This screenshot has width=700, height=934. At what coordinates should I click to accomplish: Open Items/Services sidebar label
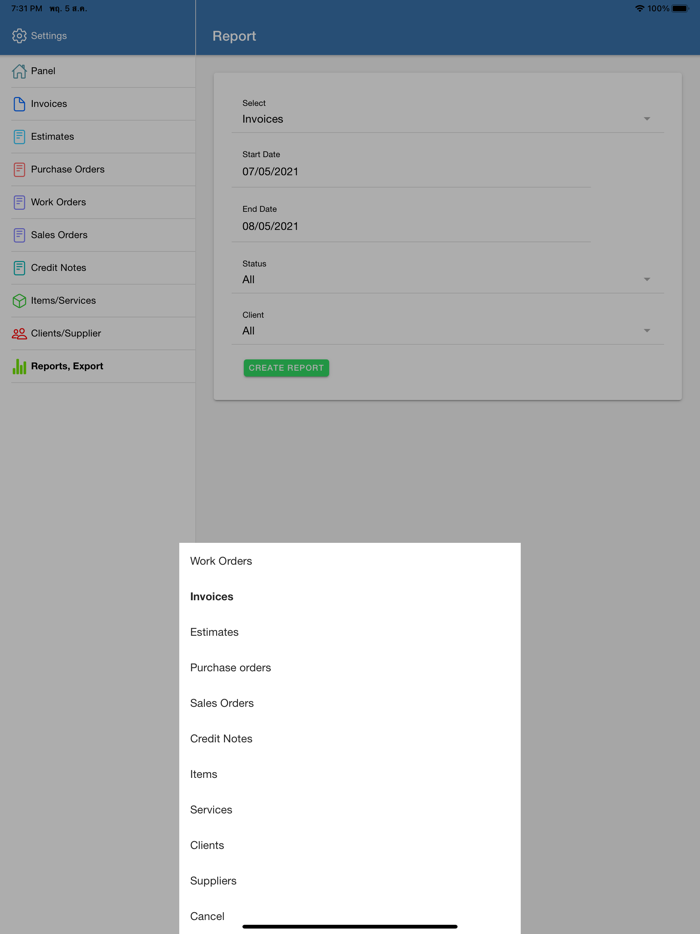[63, 300]
